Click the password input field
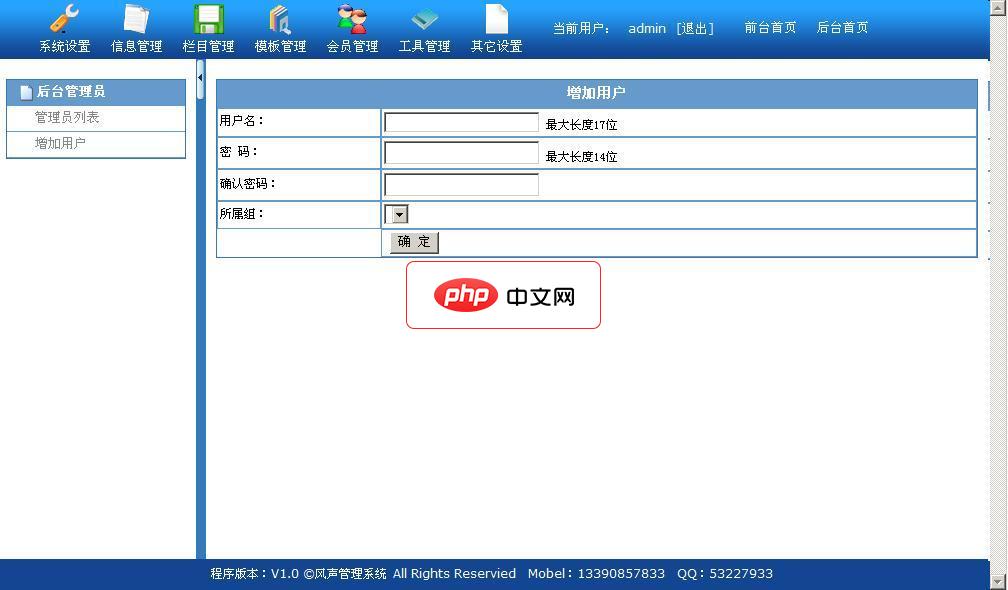This screenshot has height=590, width=1008. click(460, 153)
